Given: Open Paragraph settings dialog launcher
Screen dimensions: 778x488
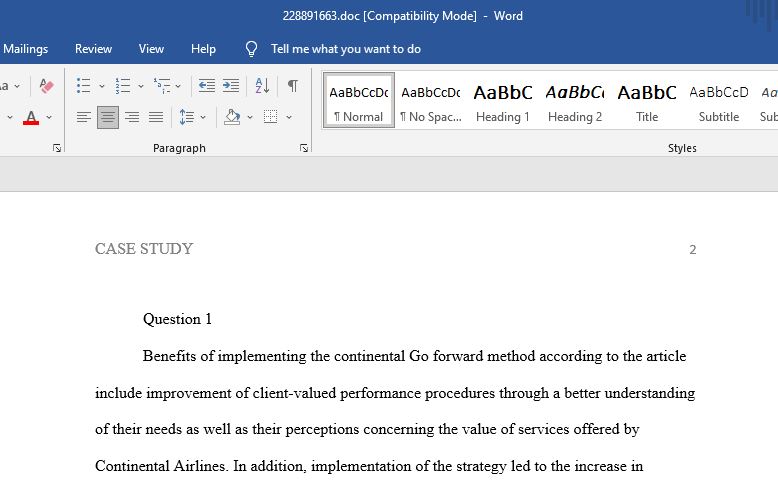Looking at the screenshot, I should coord(304,148).
